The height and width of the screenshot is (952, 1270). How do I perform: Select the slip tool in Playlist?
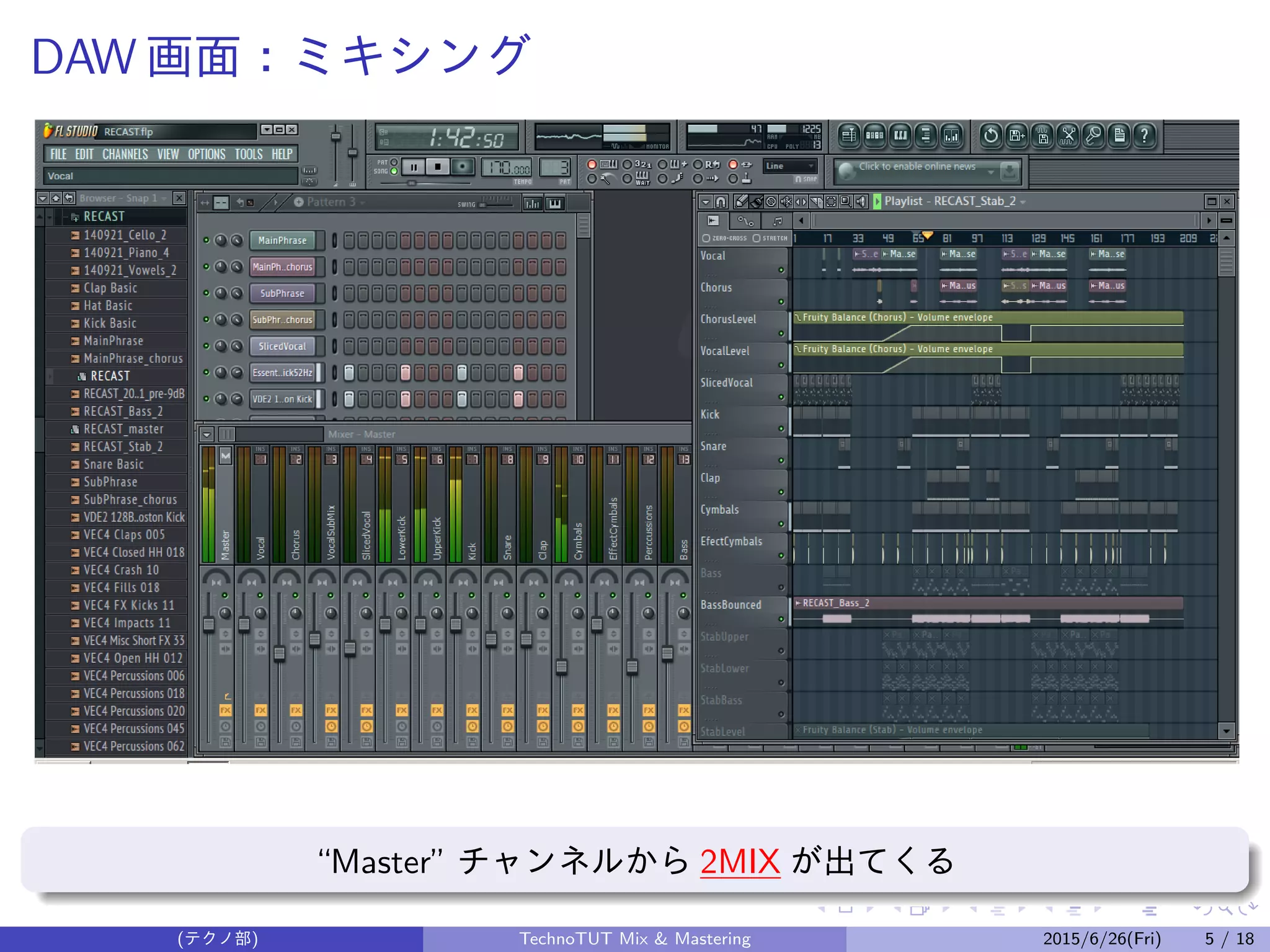[x=801, y=201]
